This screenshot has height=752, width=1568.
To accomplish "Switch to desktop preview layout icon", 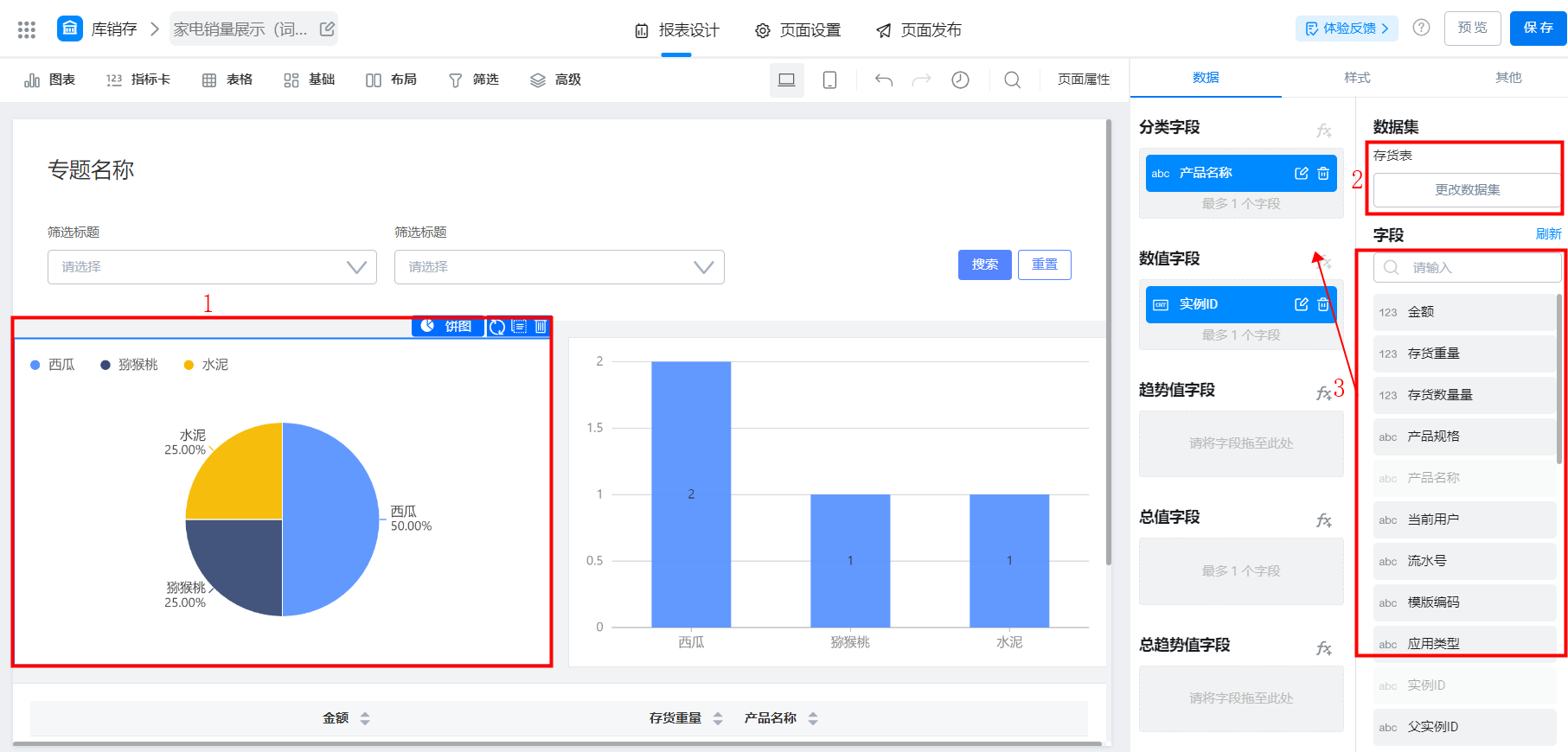I will [787, 80].
